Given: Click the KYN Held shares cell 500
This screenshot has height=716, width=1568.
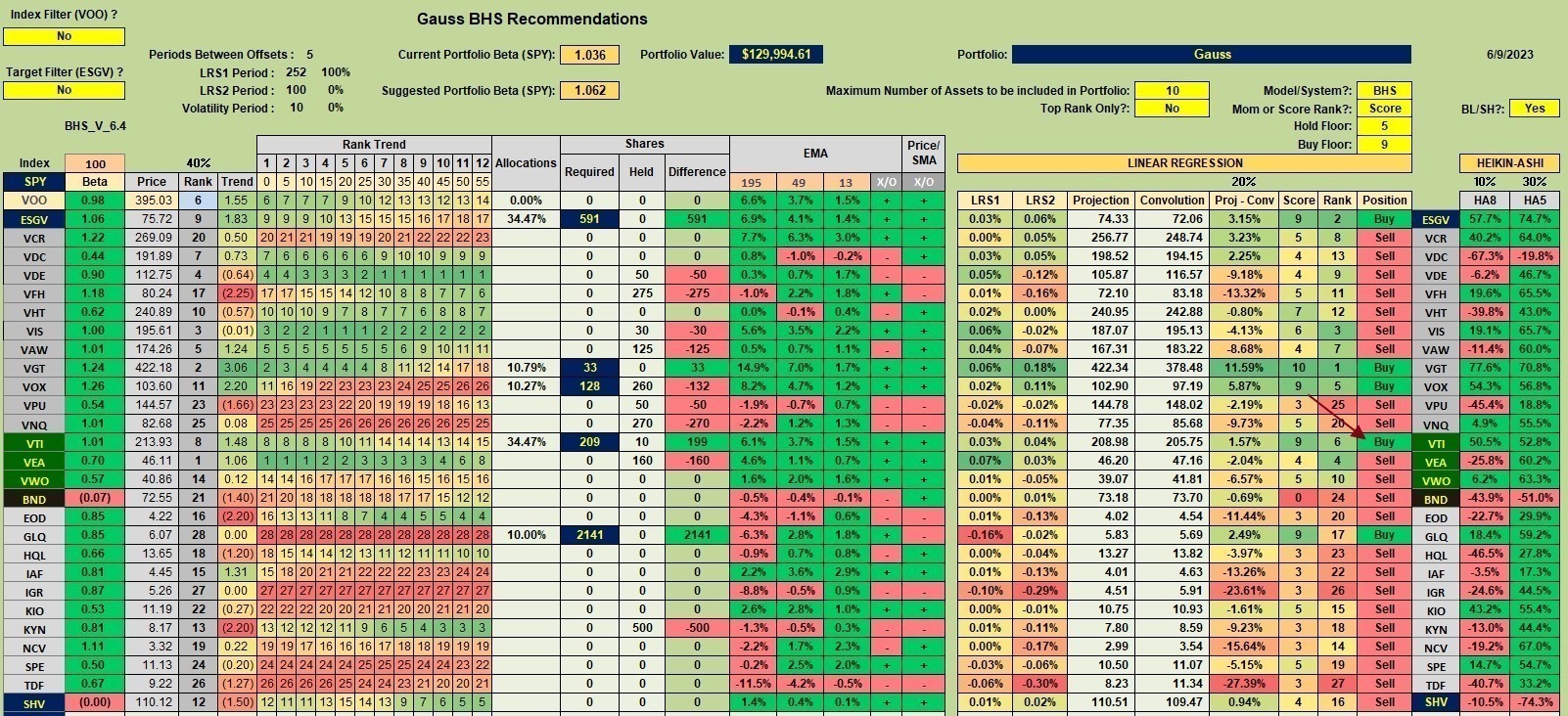Looking at the screenshot, I should 641,628.
